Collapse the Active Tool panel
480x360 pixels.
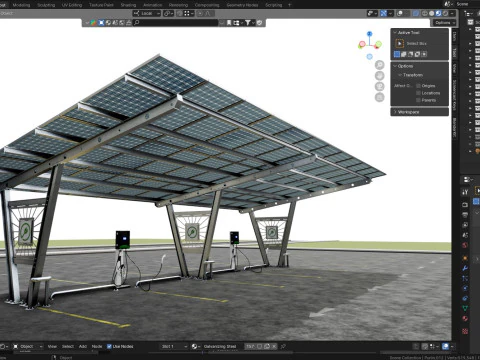point(395,33)
